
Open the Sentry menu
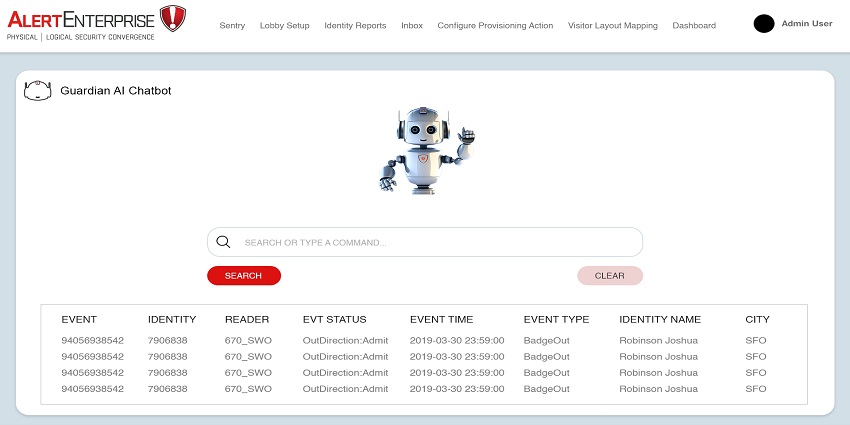coord(232,26)
